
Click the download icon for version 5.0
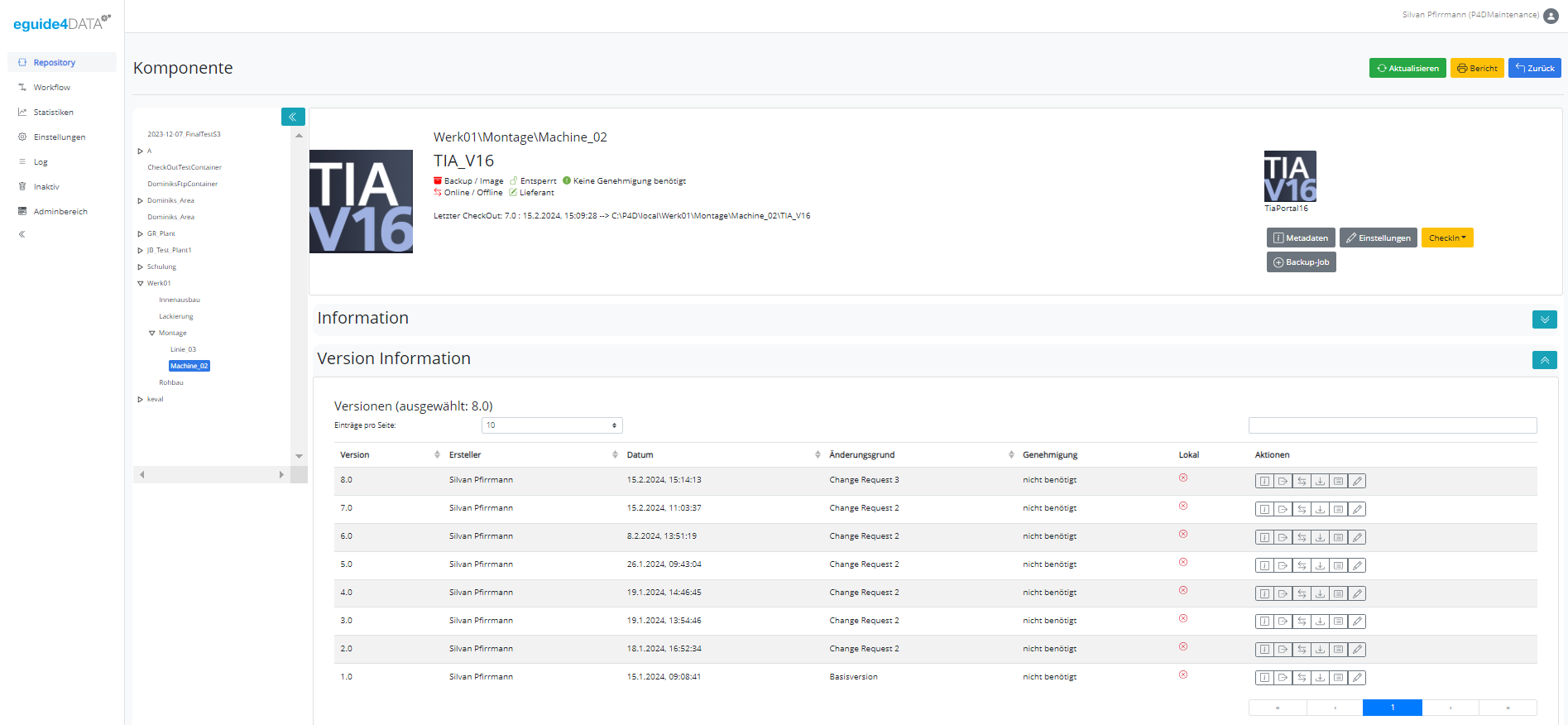tap(1320, 565)
